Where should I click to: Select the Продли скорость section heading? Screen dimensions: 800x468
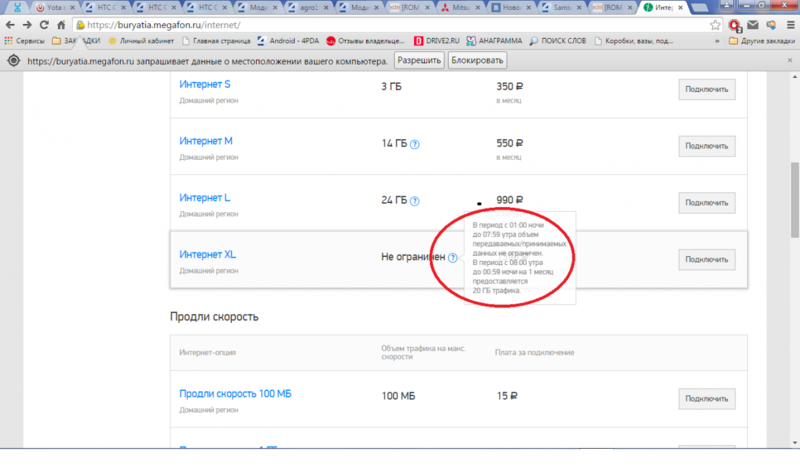click(x=214, y=316)
